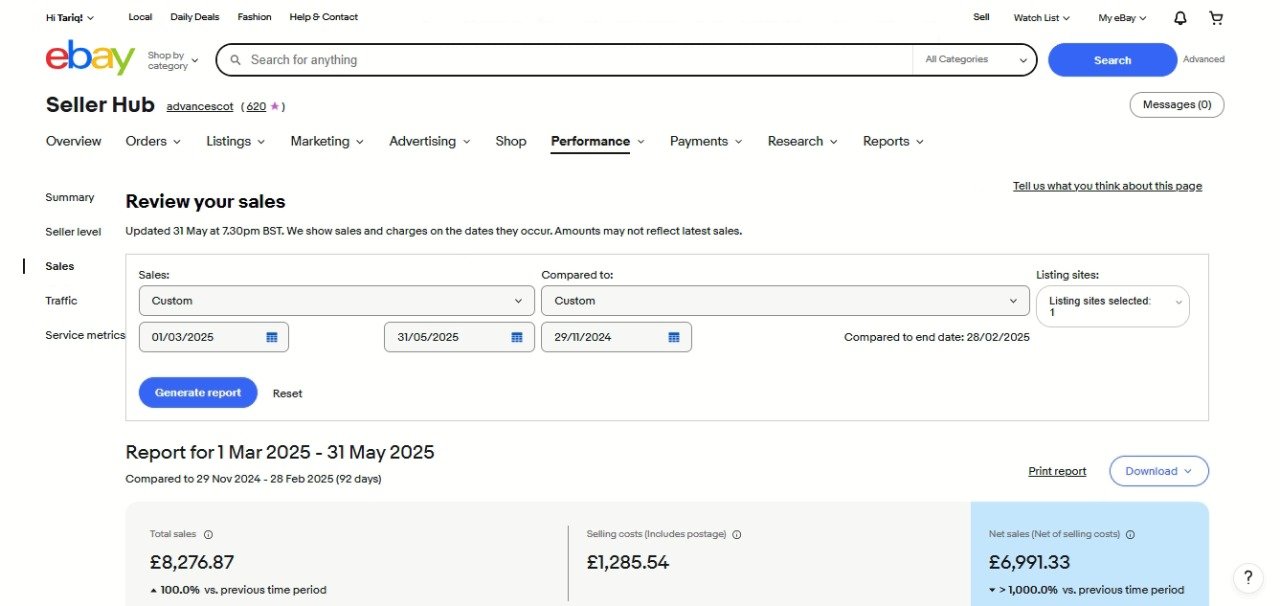The height and width of the screenshot is (606, 1280).
Task: Expand the My eBay dropdown
Action: click(1122, 18)
